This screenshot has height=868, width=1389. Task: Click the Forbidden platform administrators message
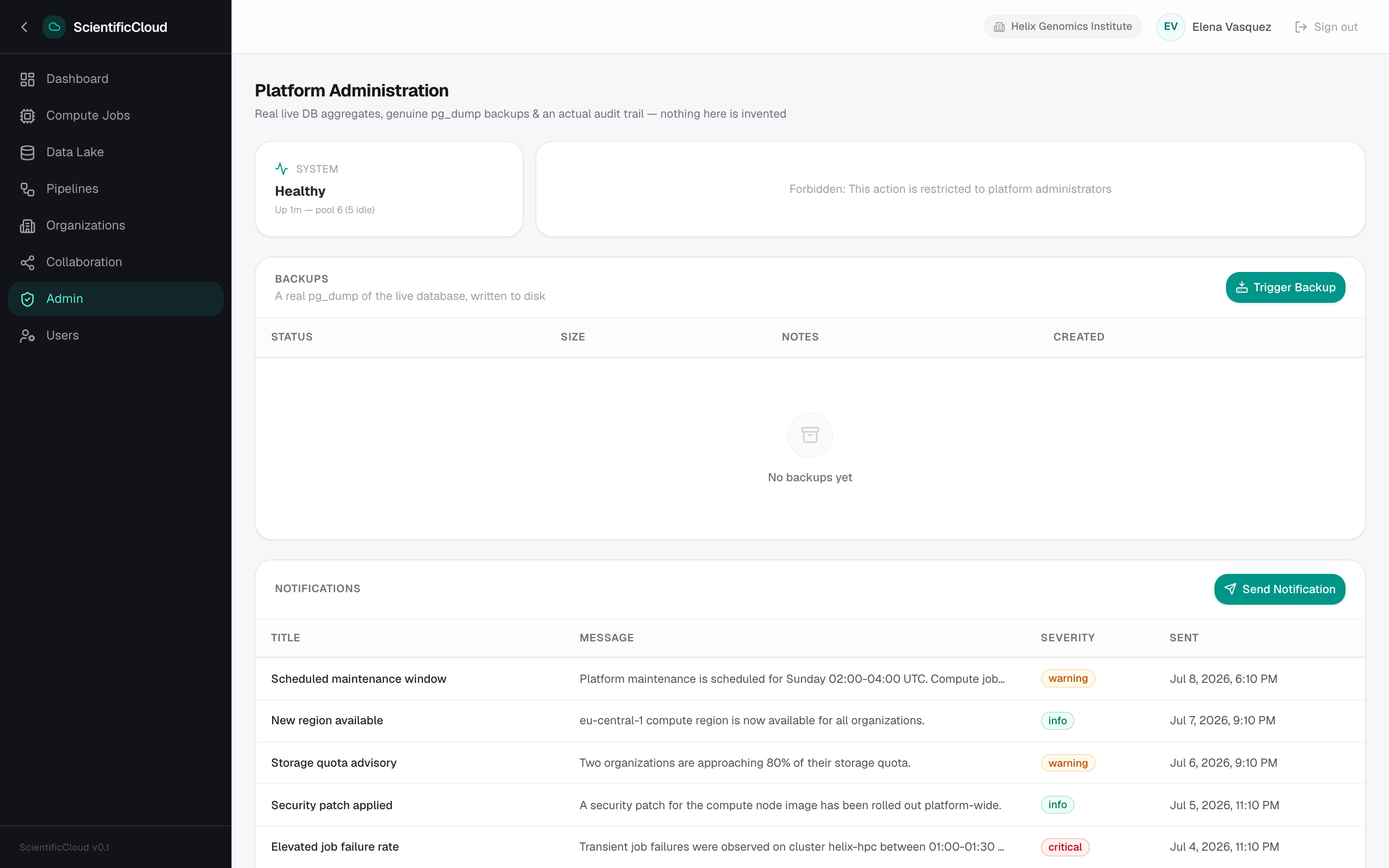[950, 189]
